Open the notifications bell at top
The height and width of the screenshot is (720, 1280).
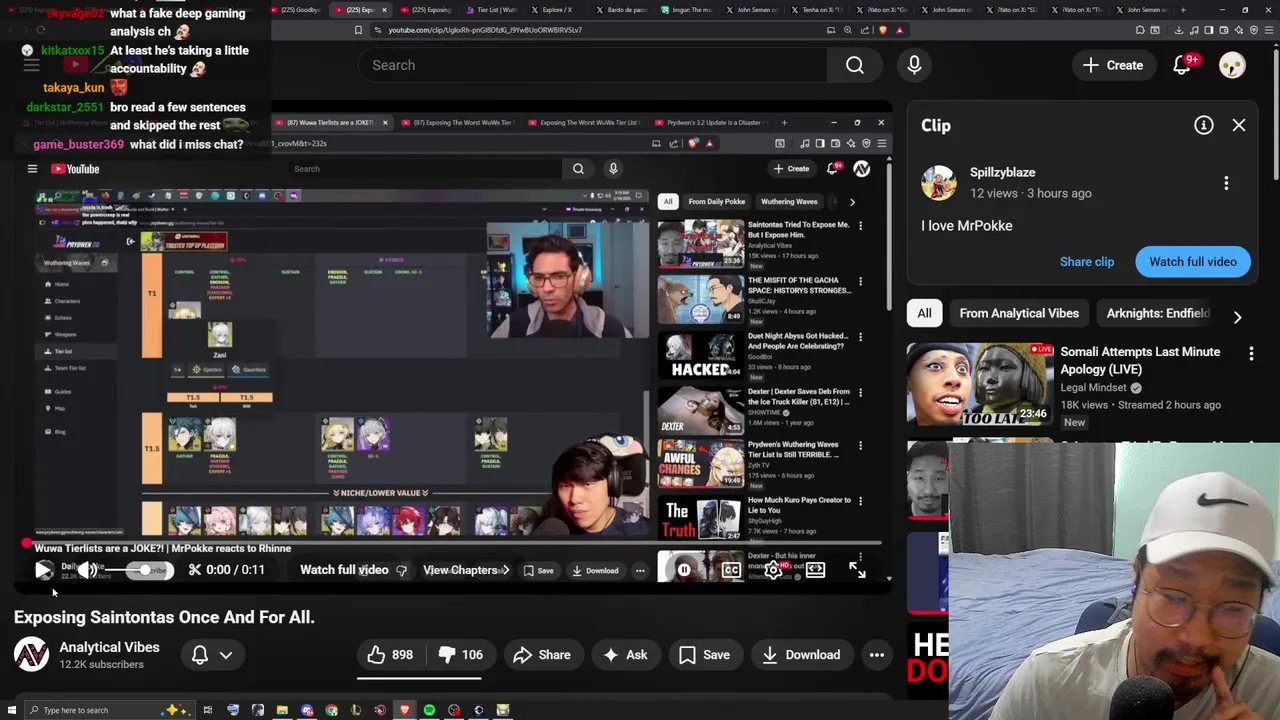point(1181,65)
